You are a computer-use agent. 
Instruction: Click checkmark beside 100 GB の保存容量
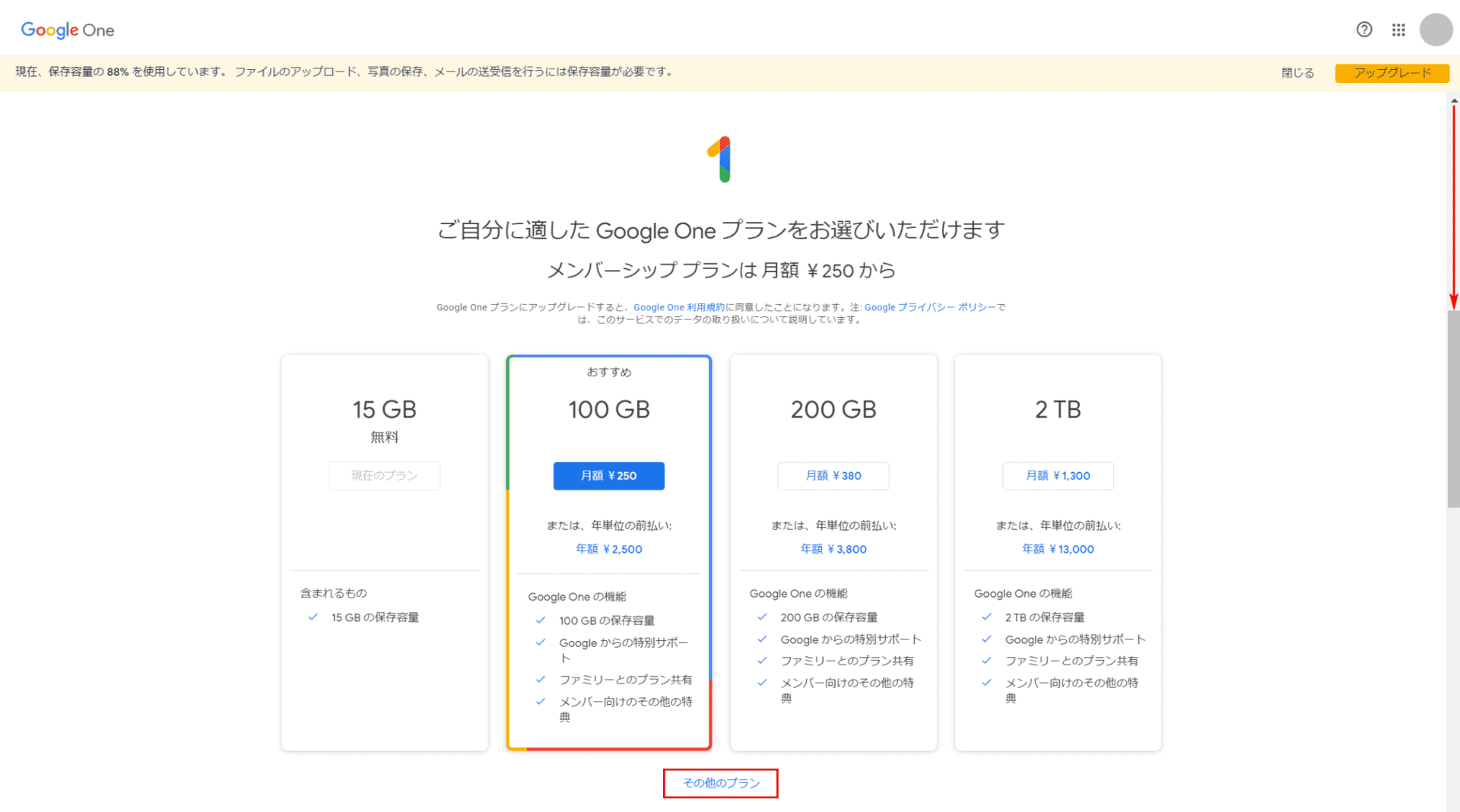[541, 620]
